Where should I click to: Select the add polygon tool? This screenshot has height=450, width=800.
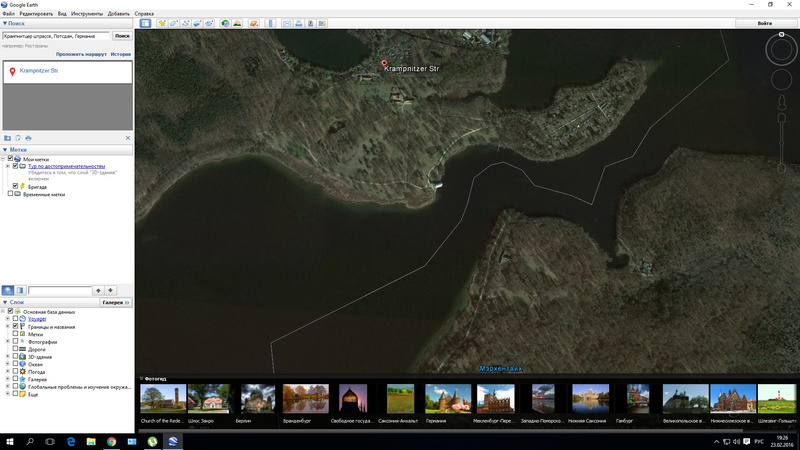tap(174, 22)
